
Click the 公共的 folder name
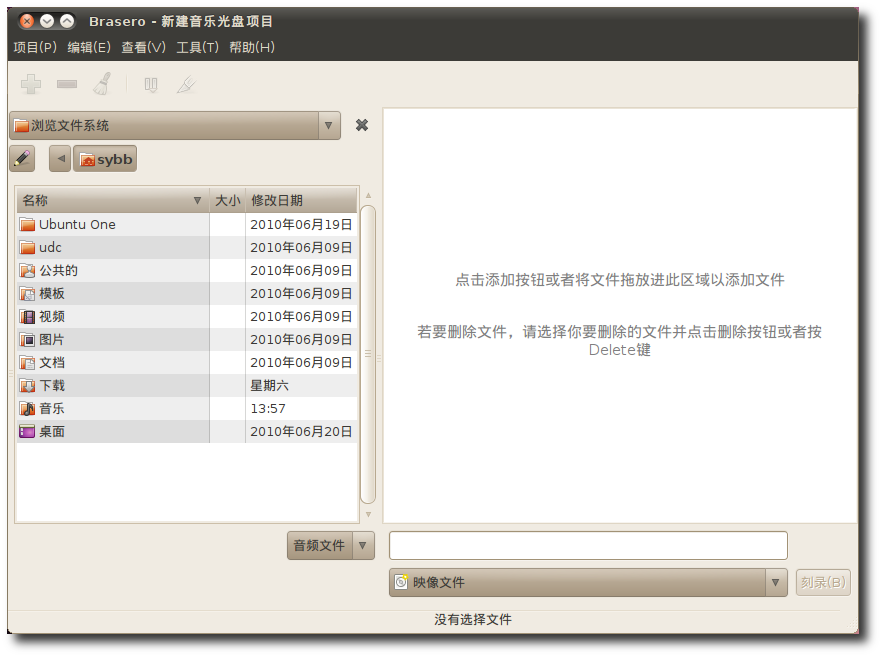pos(58,271)
